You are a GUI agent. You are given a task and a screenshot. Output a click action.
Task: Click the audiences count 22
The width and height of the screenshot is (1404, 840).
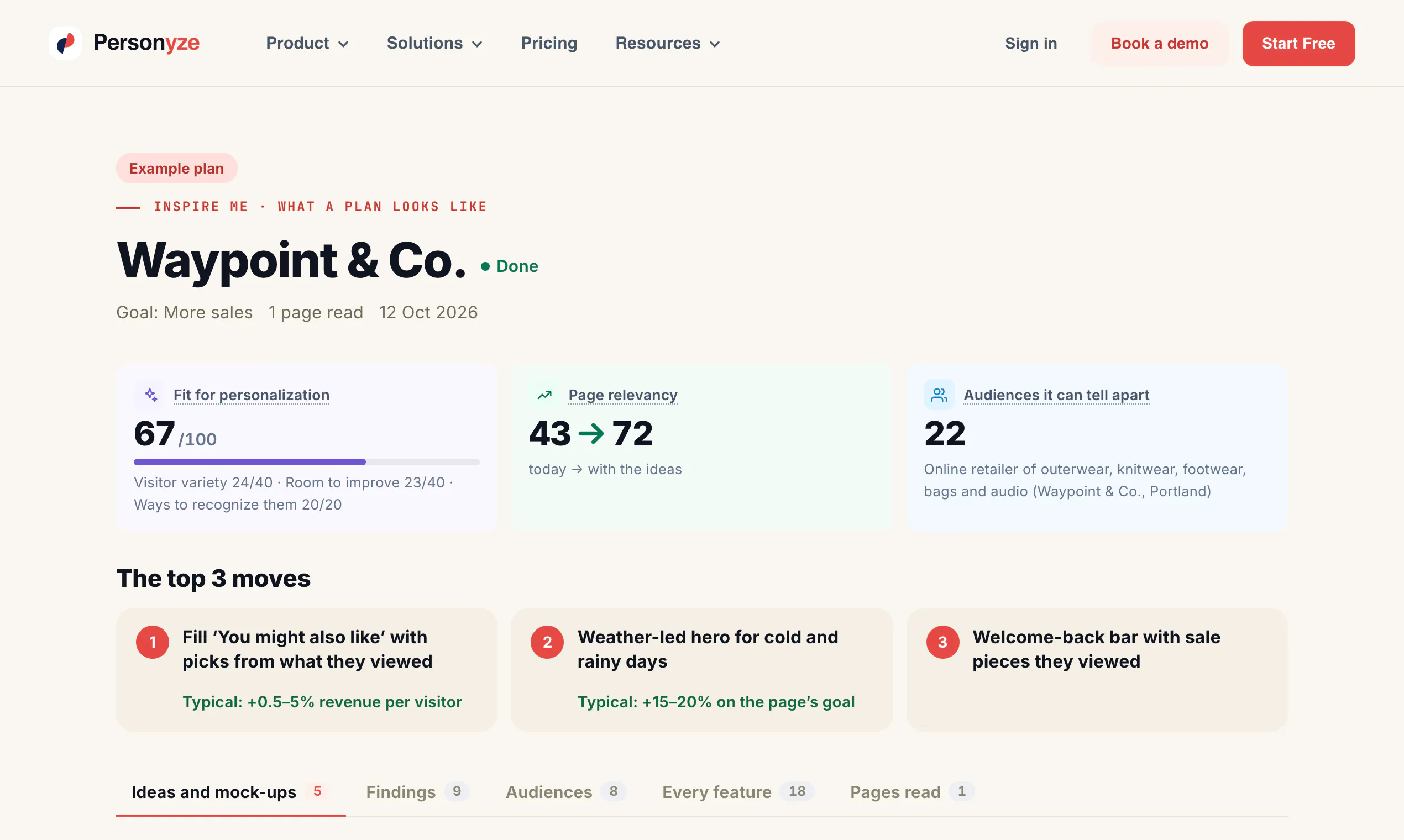(x=944, y=434)
